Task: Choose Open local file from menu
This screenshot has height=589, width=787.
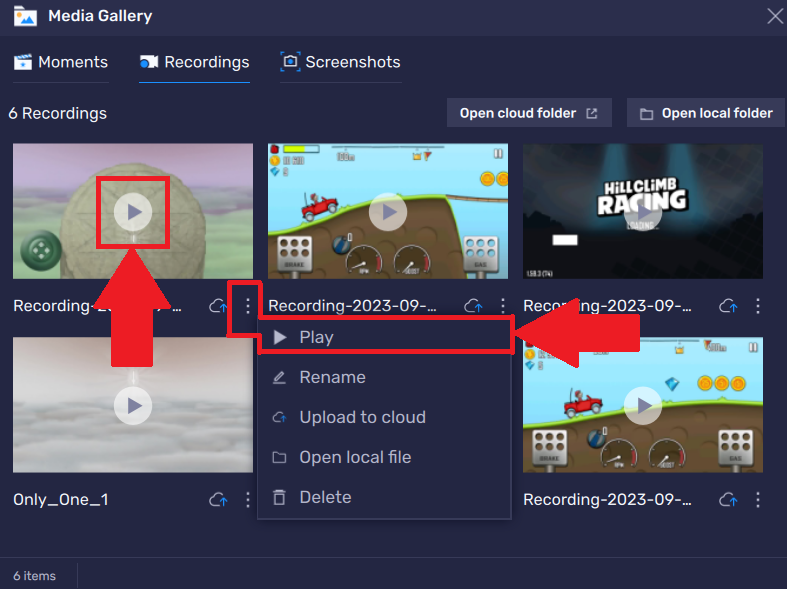Action: pos(355,458)
